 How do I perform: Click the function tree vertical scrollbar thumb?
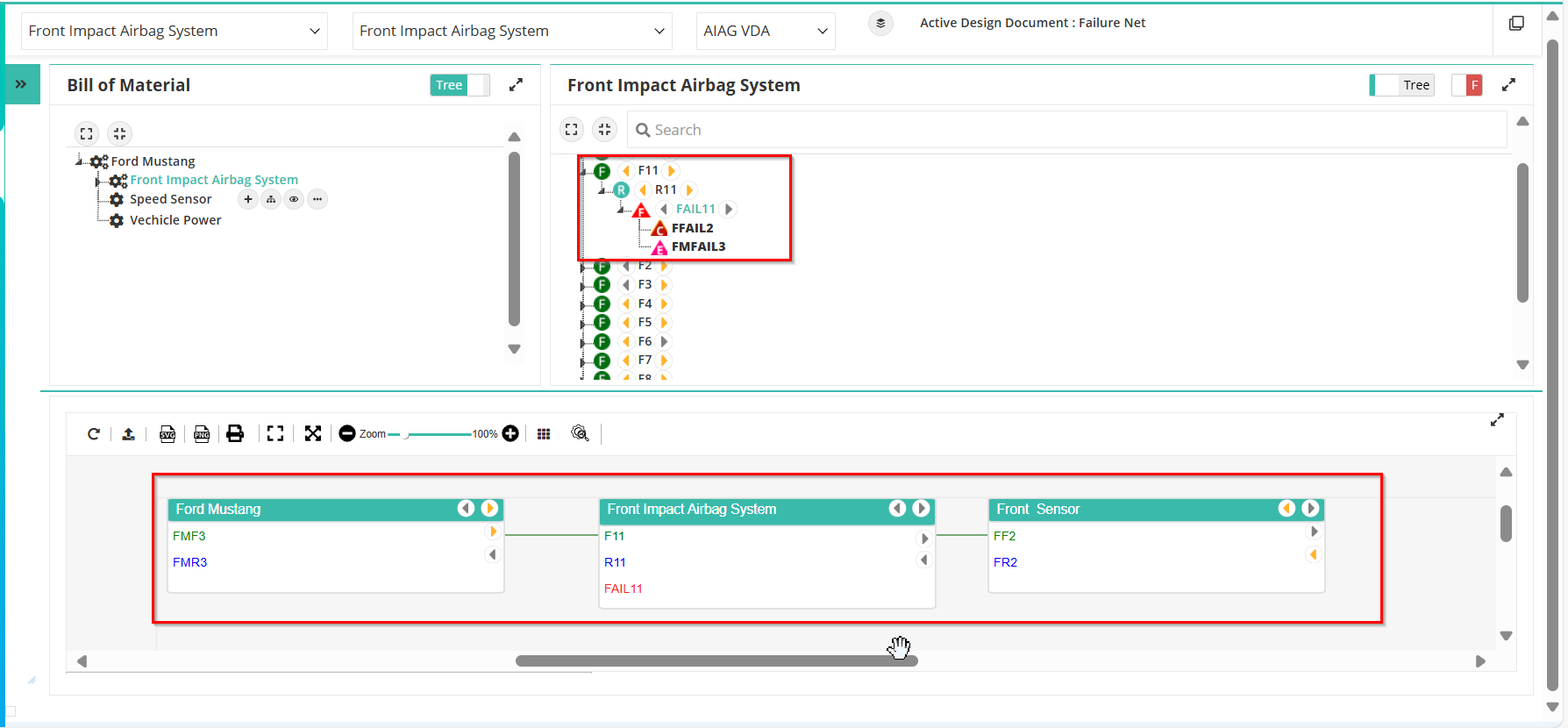tap(1522, 232)
